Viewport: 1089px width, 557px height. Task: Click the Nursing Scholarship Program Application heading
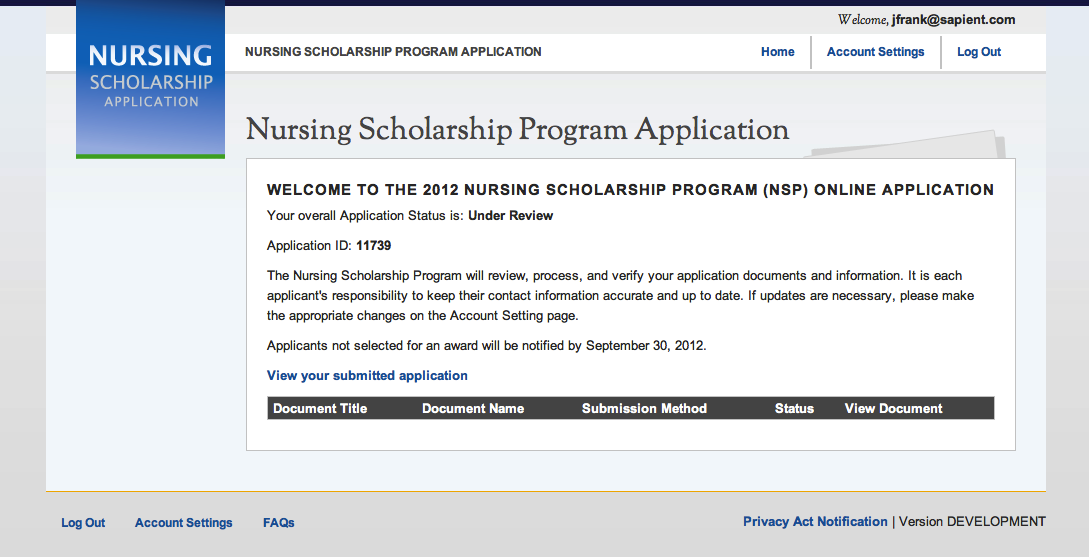517,130
